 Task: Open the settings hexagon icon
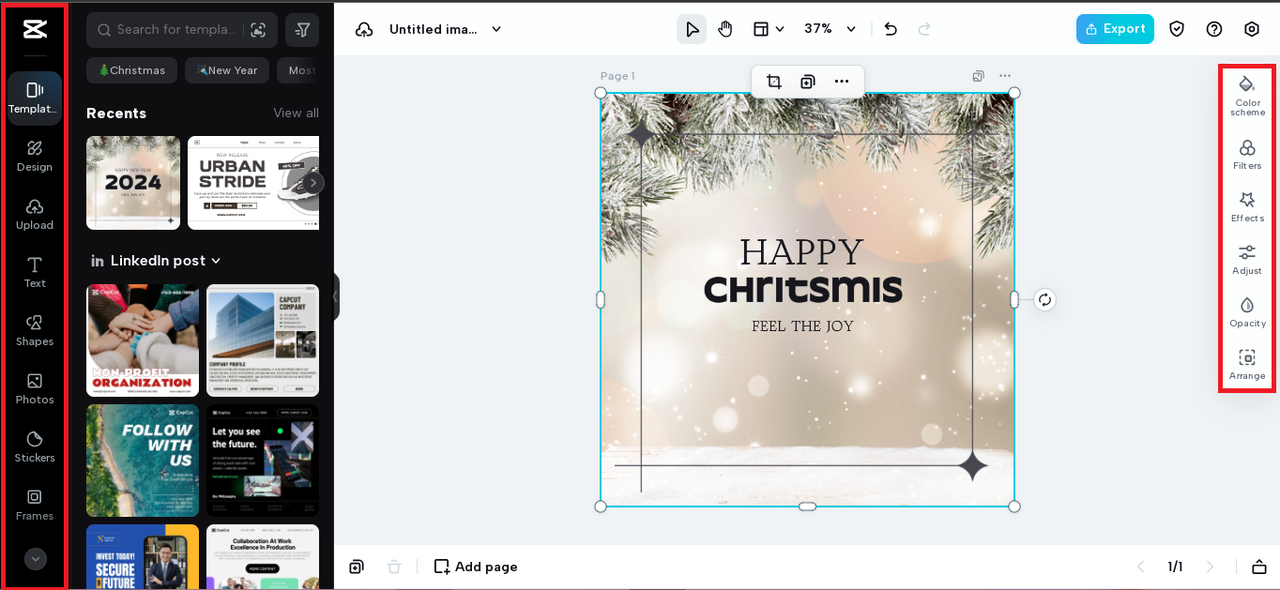click(x=1252, y=29)
